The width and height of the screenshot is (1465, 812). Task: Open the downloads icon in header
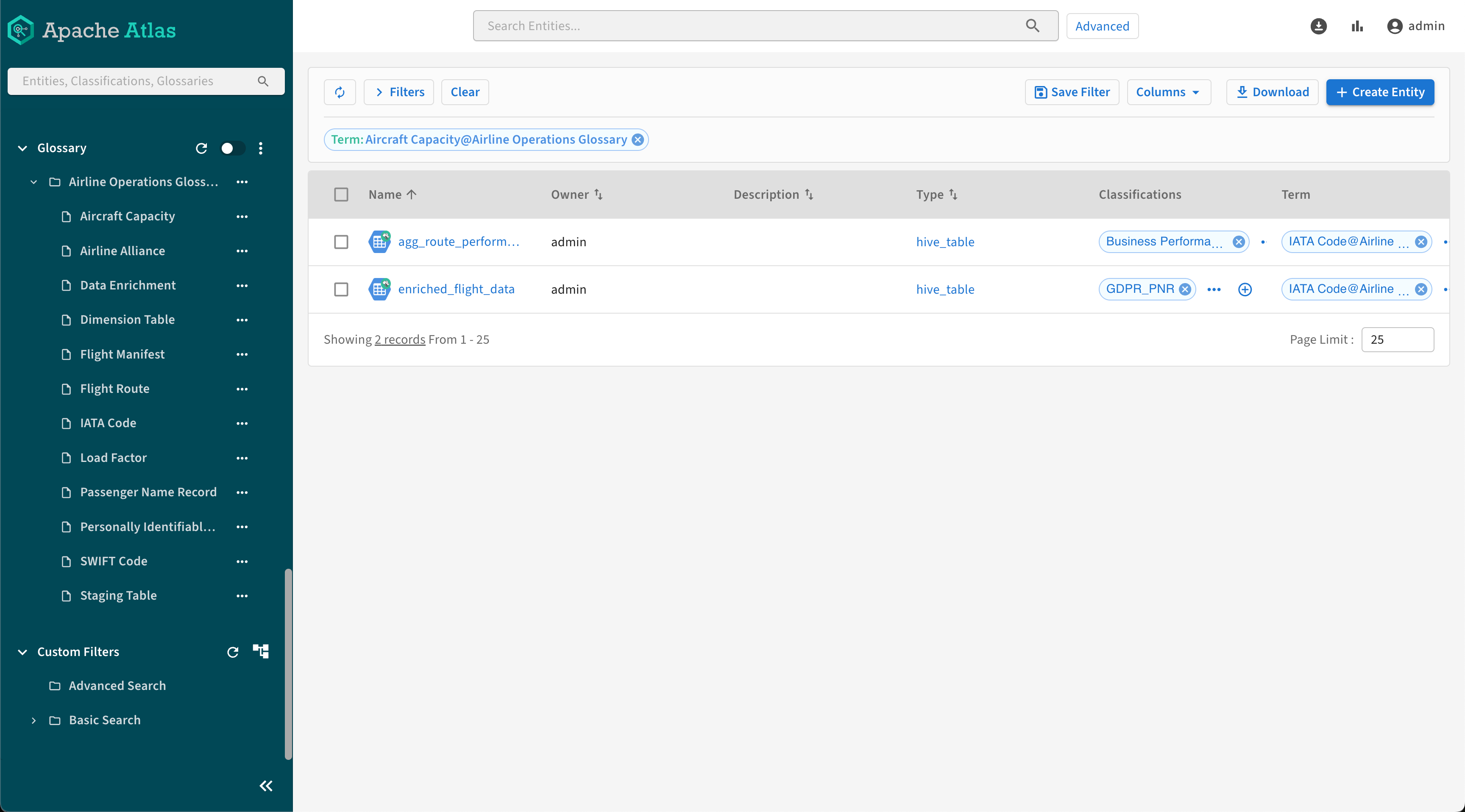1318,26
